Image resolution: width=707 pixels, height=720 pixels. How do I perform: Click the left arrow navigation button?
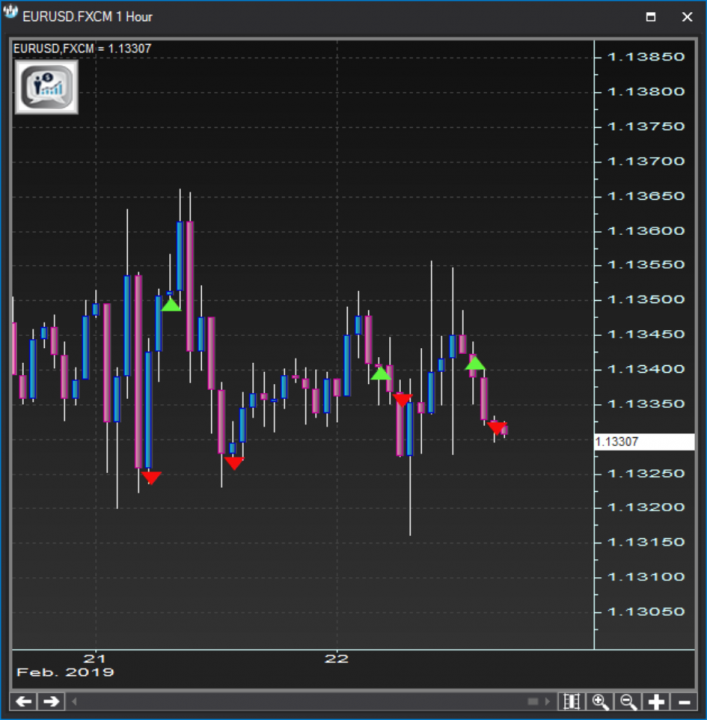(x=23, y=702)
